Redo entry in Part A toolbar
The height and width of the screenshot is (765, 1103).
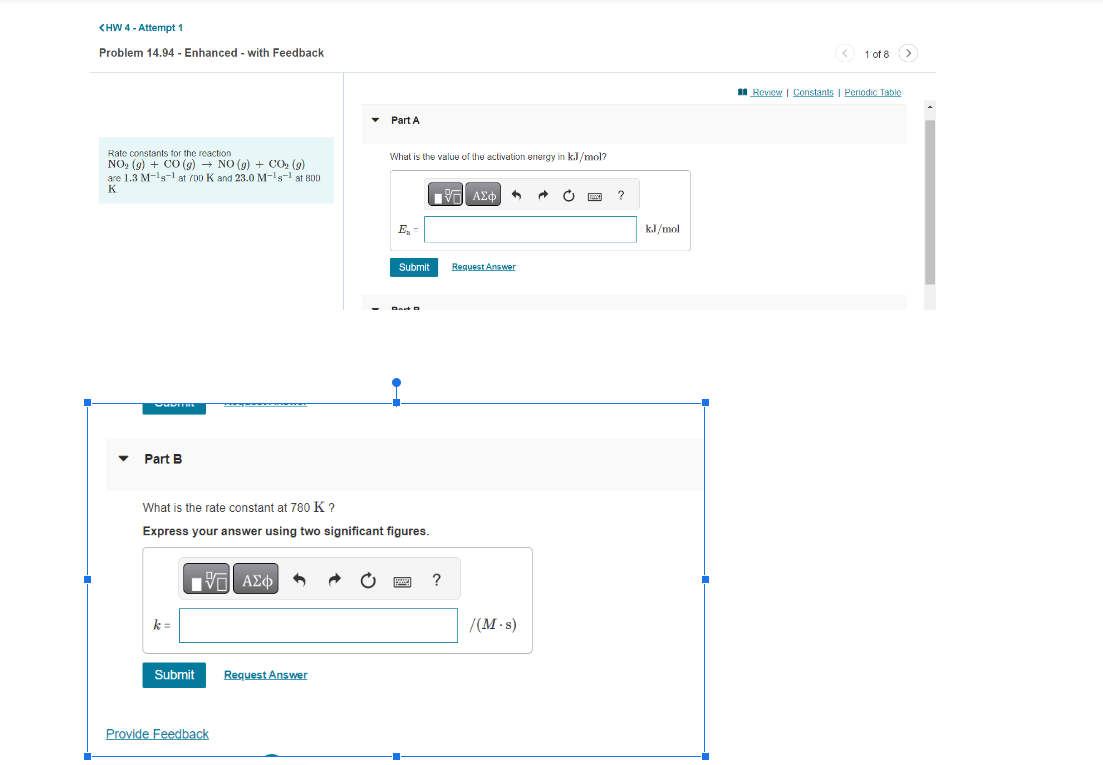542,195
